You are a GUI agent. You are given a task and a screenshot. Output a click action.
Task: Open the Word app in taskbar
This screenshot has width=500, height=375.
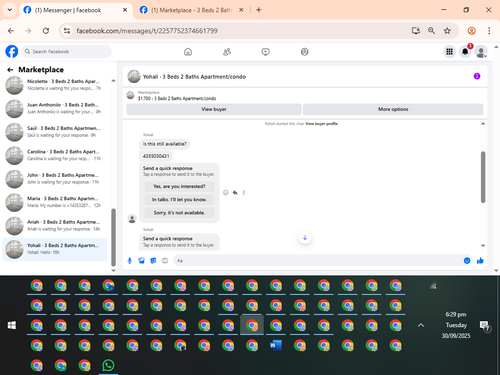(276, 345)
